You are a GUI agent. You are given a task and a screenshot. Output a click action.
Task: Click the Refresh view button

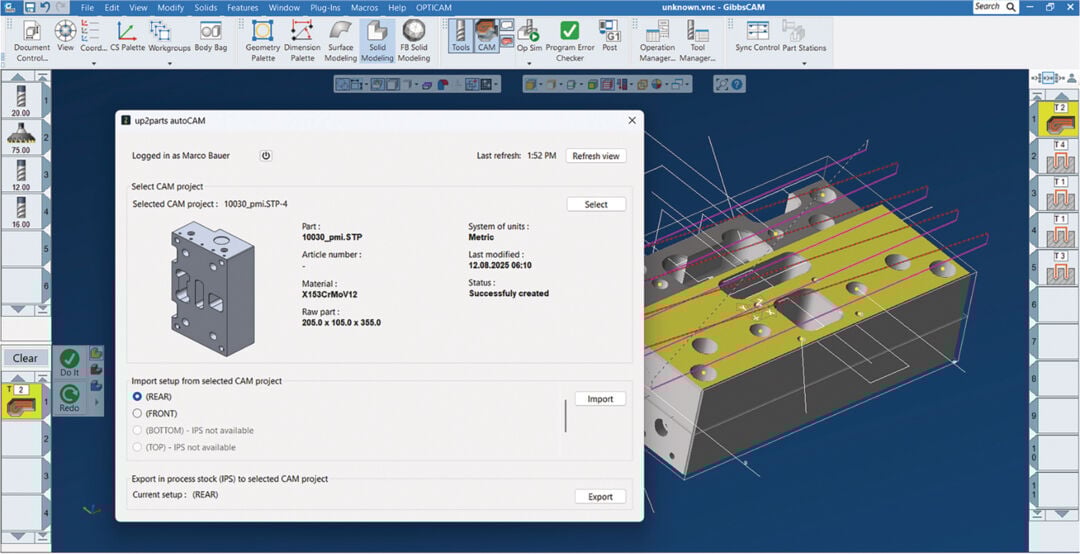tap(596, 156)
